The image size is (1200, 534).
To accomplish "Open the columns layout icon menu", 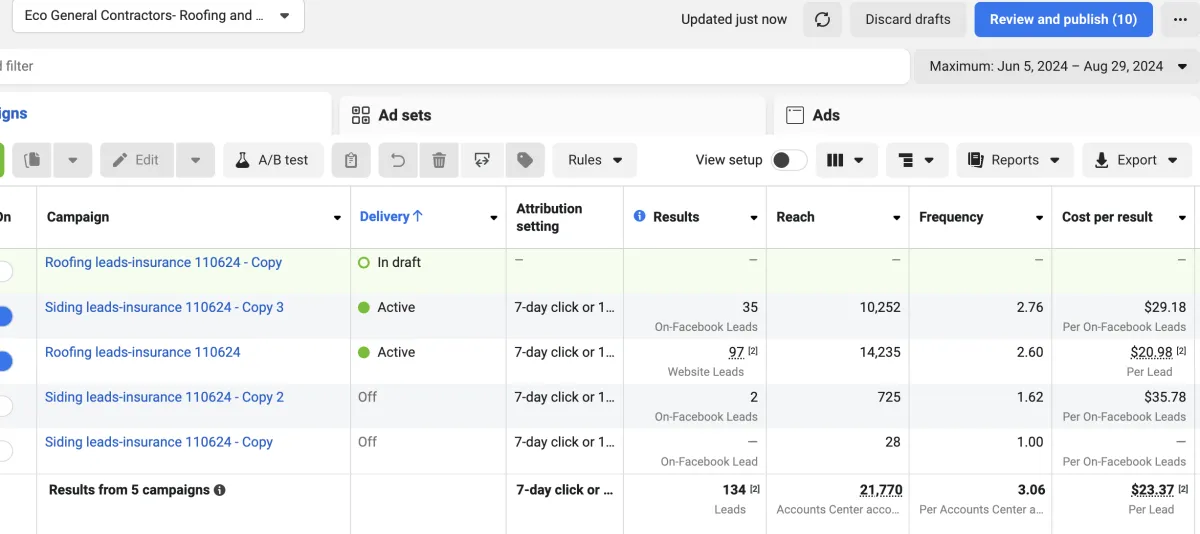I will pyautogui.click(x=847, y=160).
